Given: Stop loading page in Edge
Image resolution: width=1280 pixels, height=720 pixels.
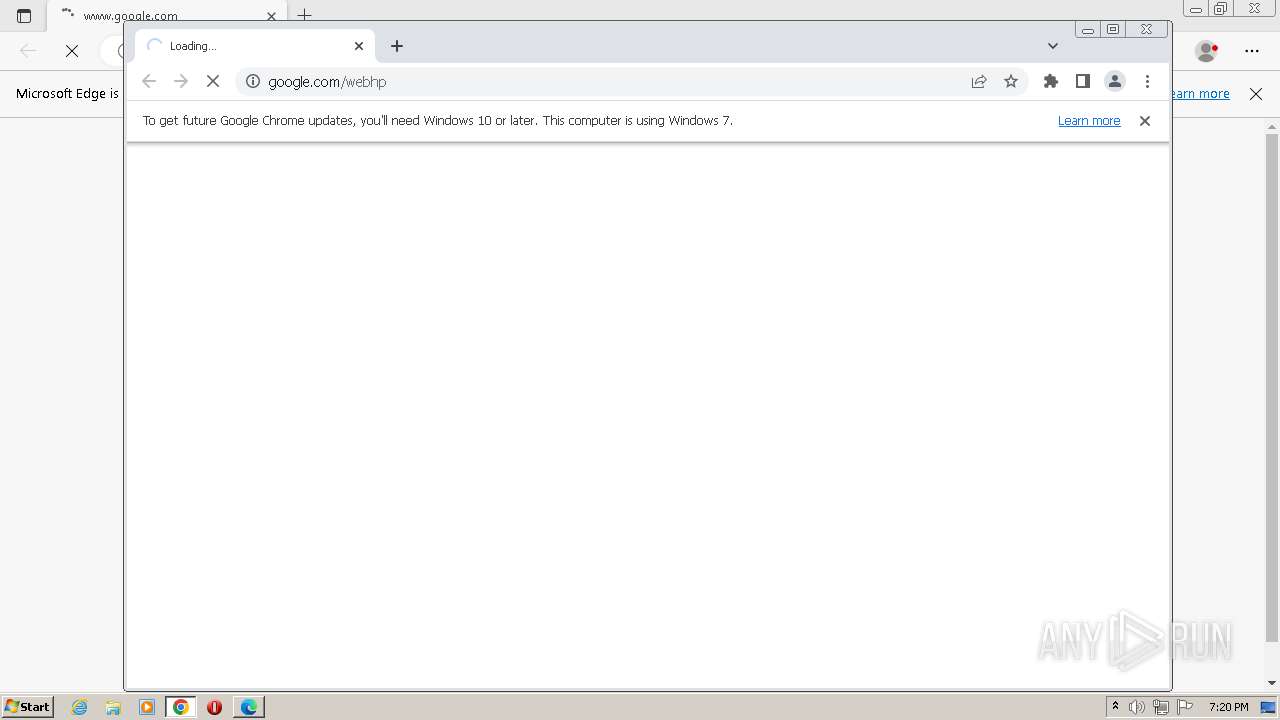Looking at the screenshot, I should (x=72, y=50).
